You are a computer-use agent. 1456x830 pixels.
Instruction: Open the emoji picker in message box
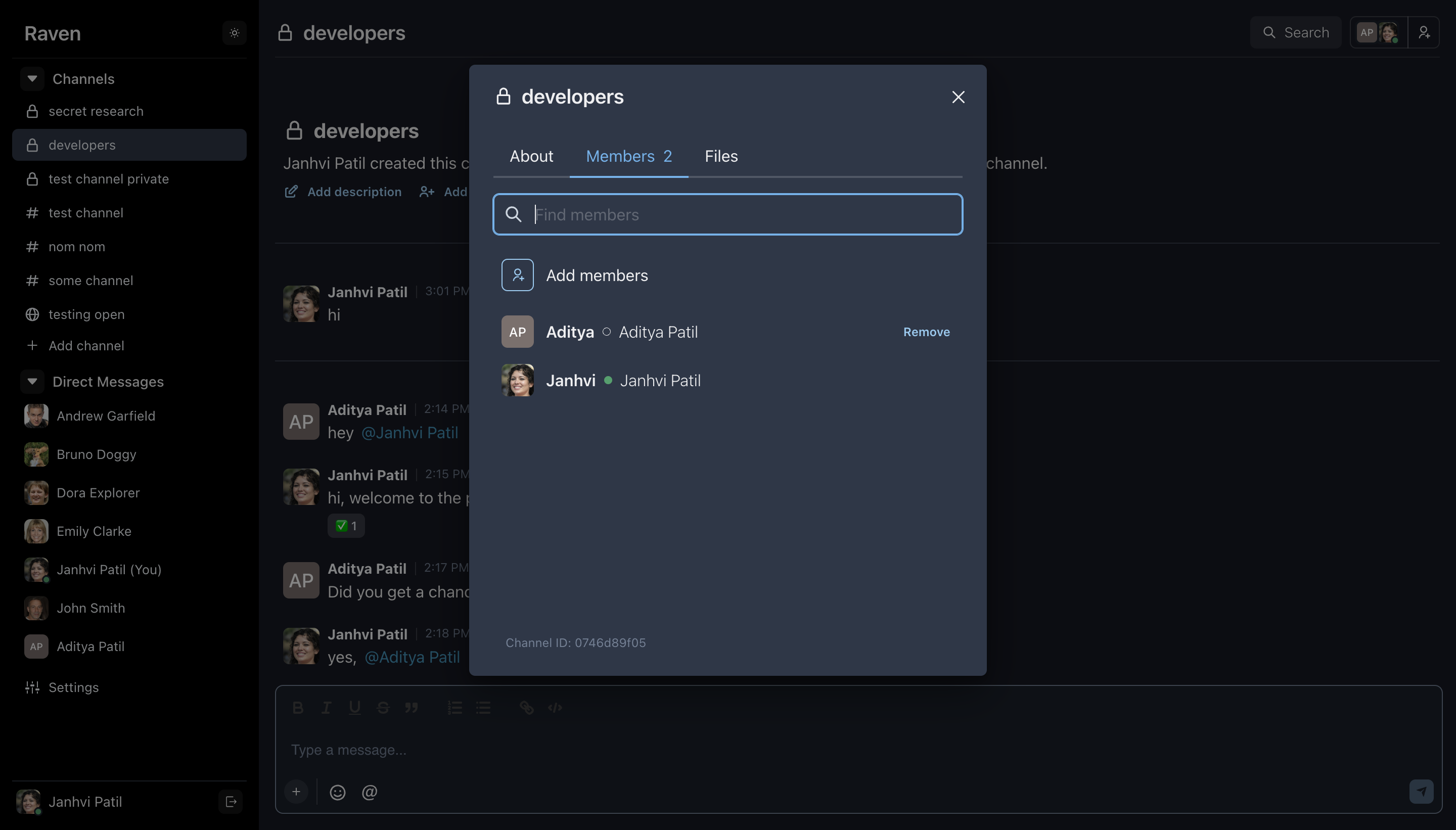(x=338, y=793)
